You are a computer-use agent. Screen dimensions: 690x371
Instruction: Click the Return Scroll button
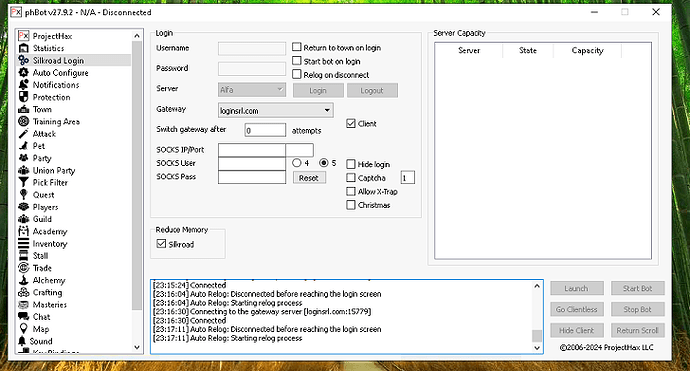638,330
